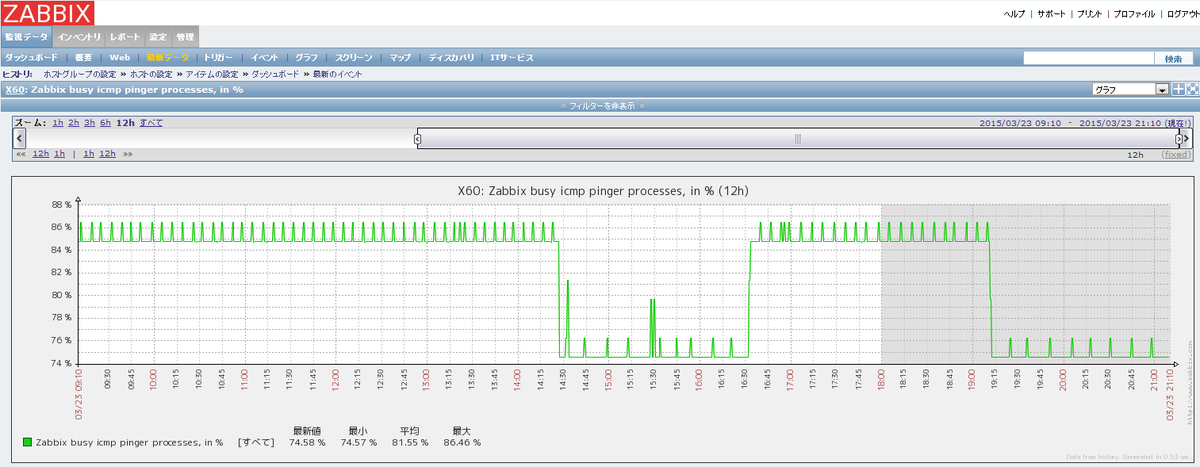Open ITサービス submenu item
1200x467 pixels.
click(511, 58)
